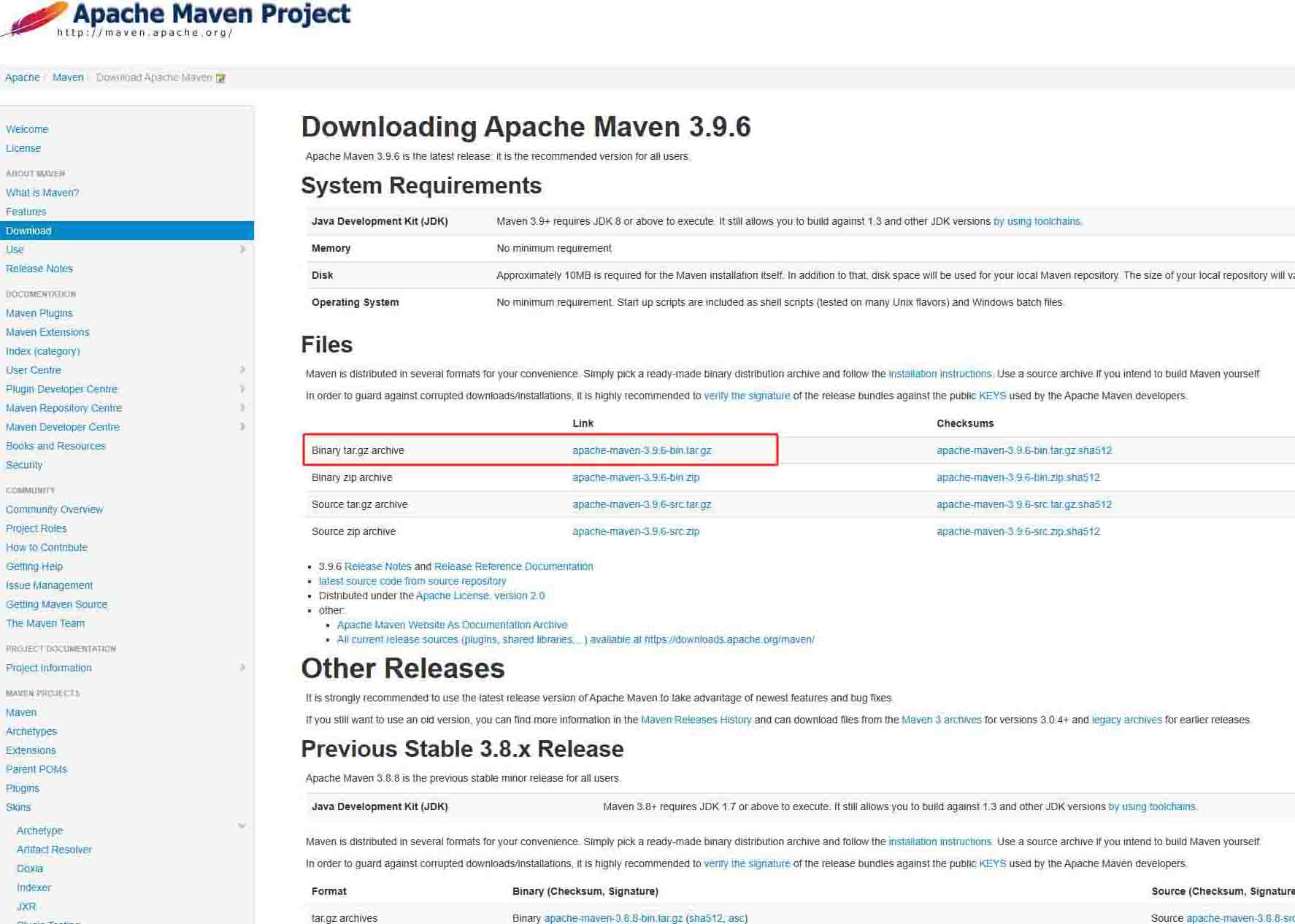
Task: Open The Maven Team link
Action: coord(45,623)
